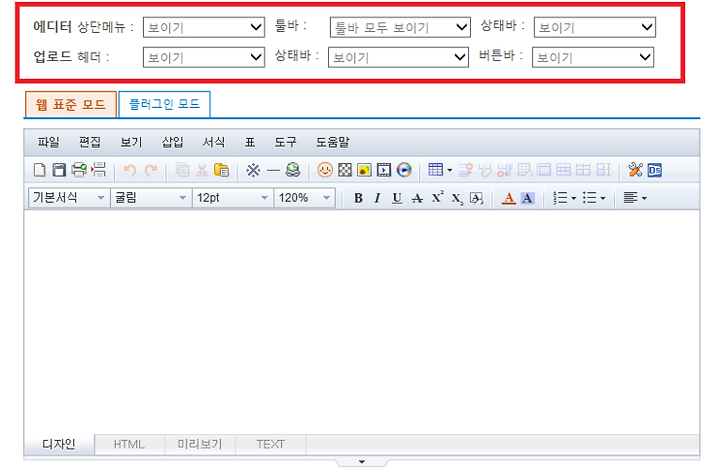Toggle italic formatting
This screenshot has height=468, width=720.
377,198
